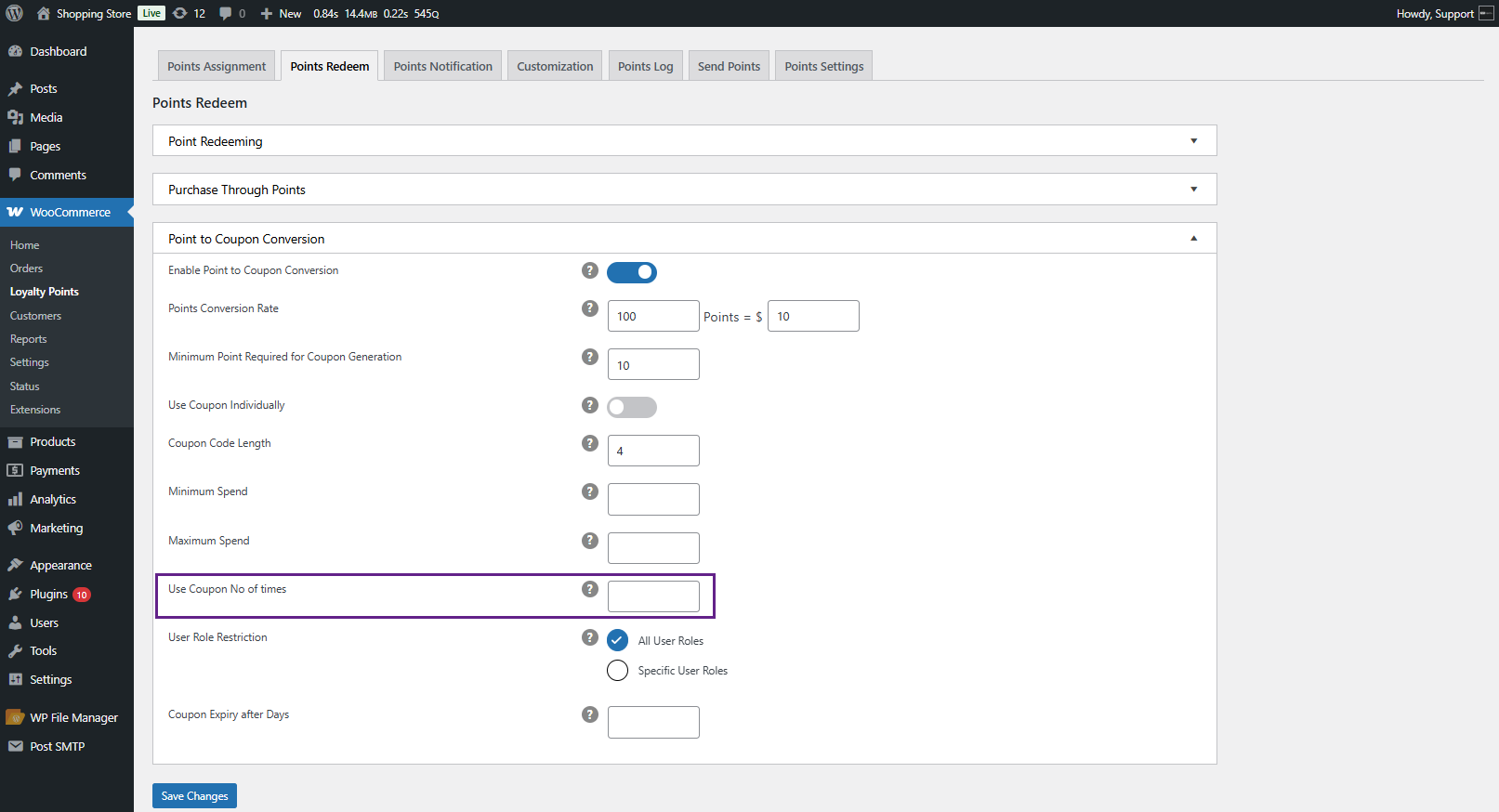
Task: Click the Payments icon in sidebar
Action: pyautogui.click(x=15, y=470)
